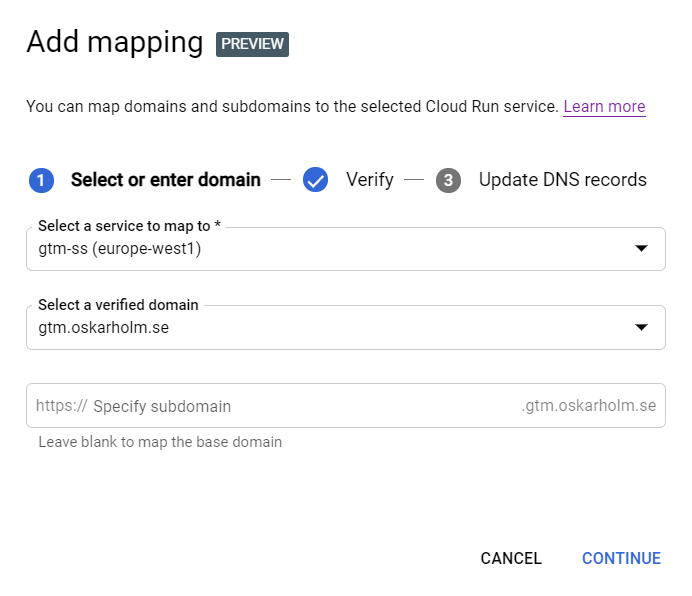Open the Learn more link
The height and width of the screenshot is (596, 692).
[604, 106]
